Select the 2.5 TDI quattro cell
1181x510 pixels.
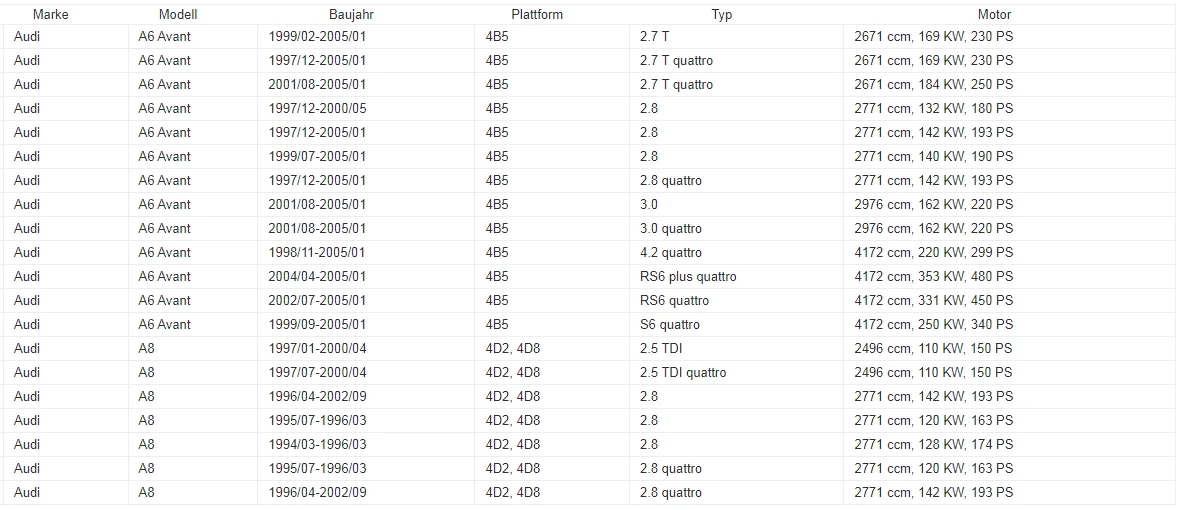click(736, 373)
